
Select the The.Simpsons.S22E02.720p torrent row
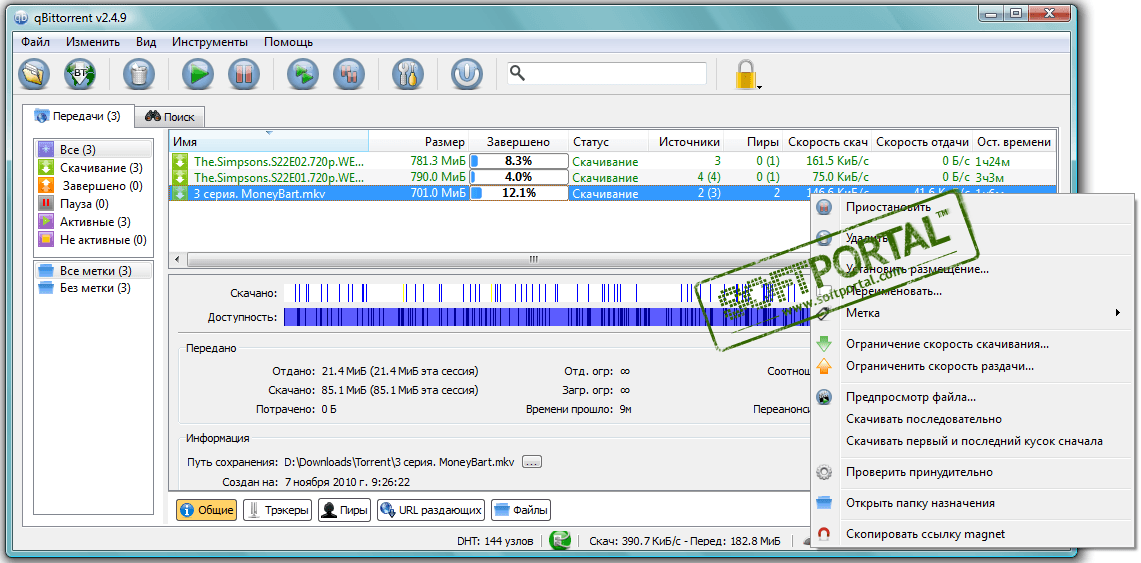(611, 161)
